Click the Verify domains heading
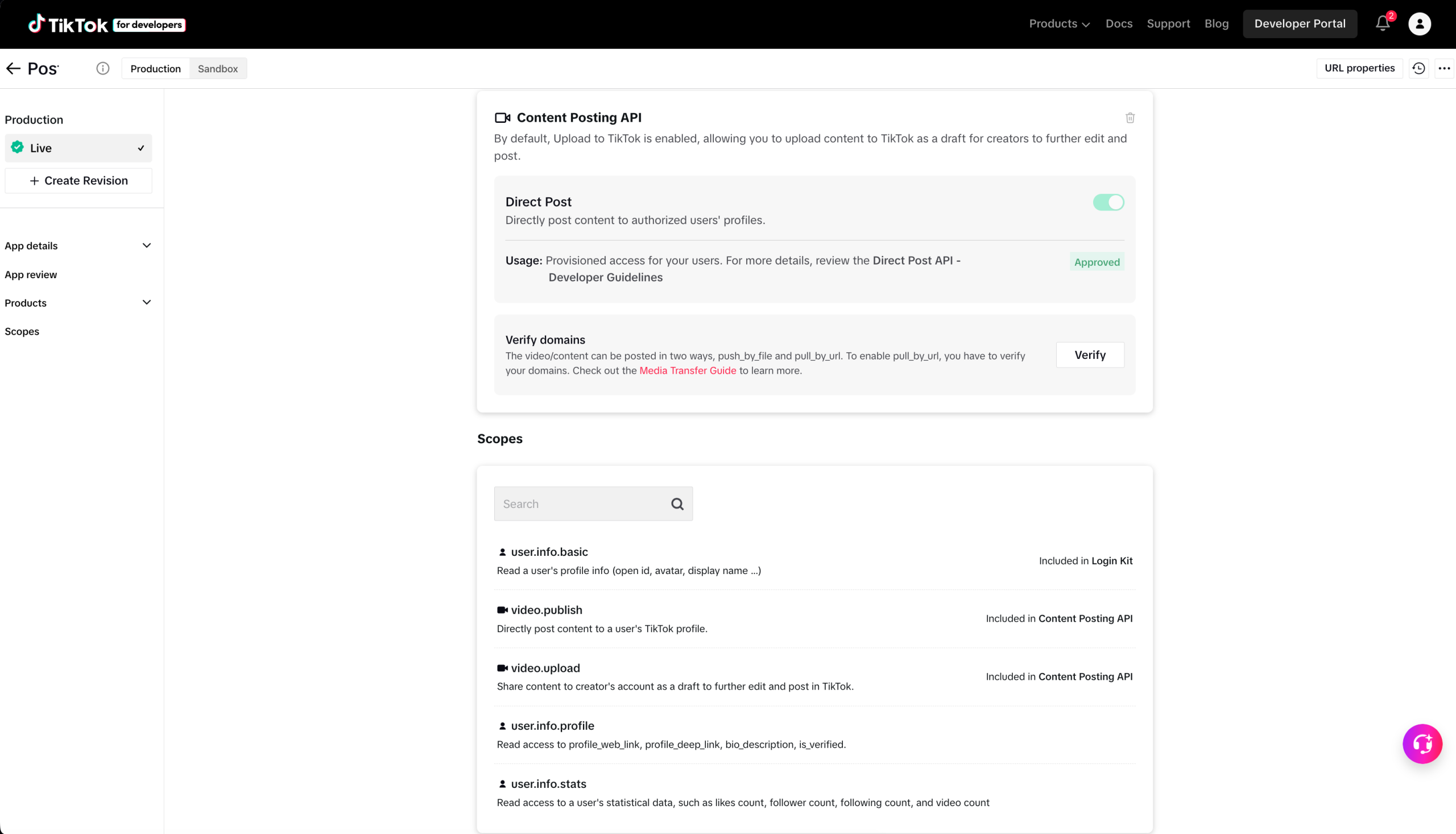This screenshot has width=1456, height=834. 545,340
